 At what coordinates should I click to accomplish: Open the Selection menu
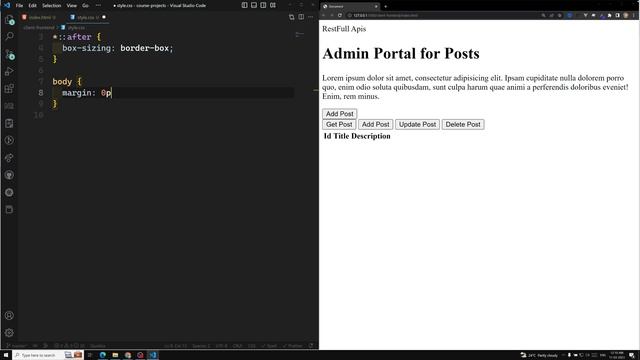51,5
